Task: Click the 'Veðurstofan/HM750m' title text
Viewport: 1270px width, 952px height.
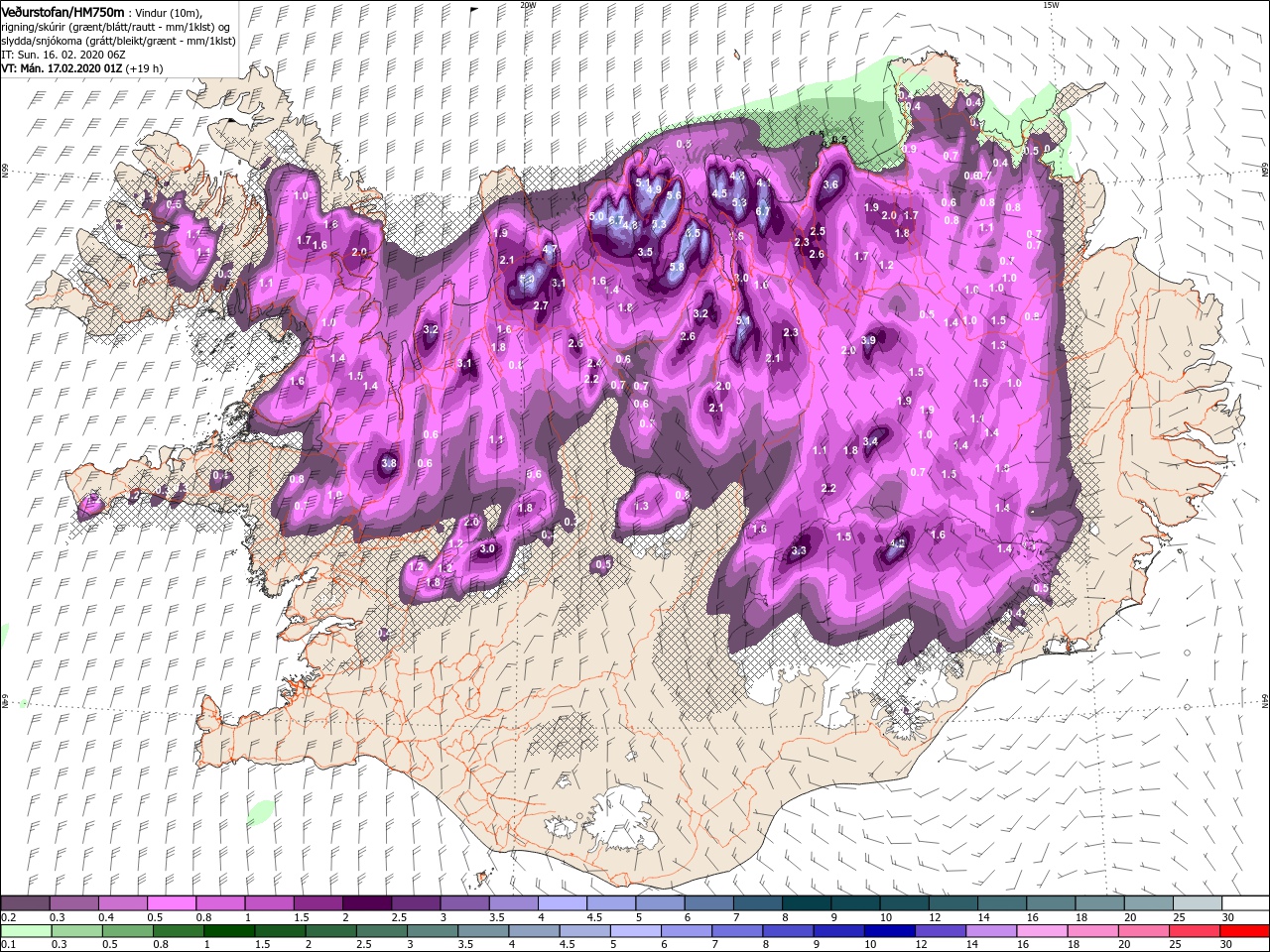Action: point(63,12)
